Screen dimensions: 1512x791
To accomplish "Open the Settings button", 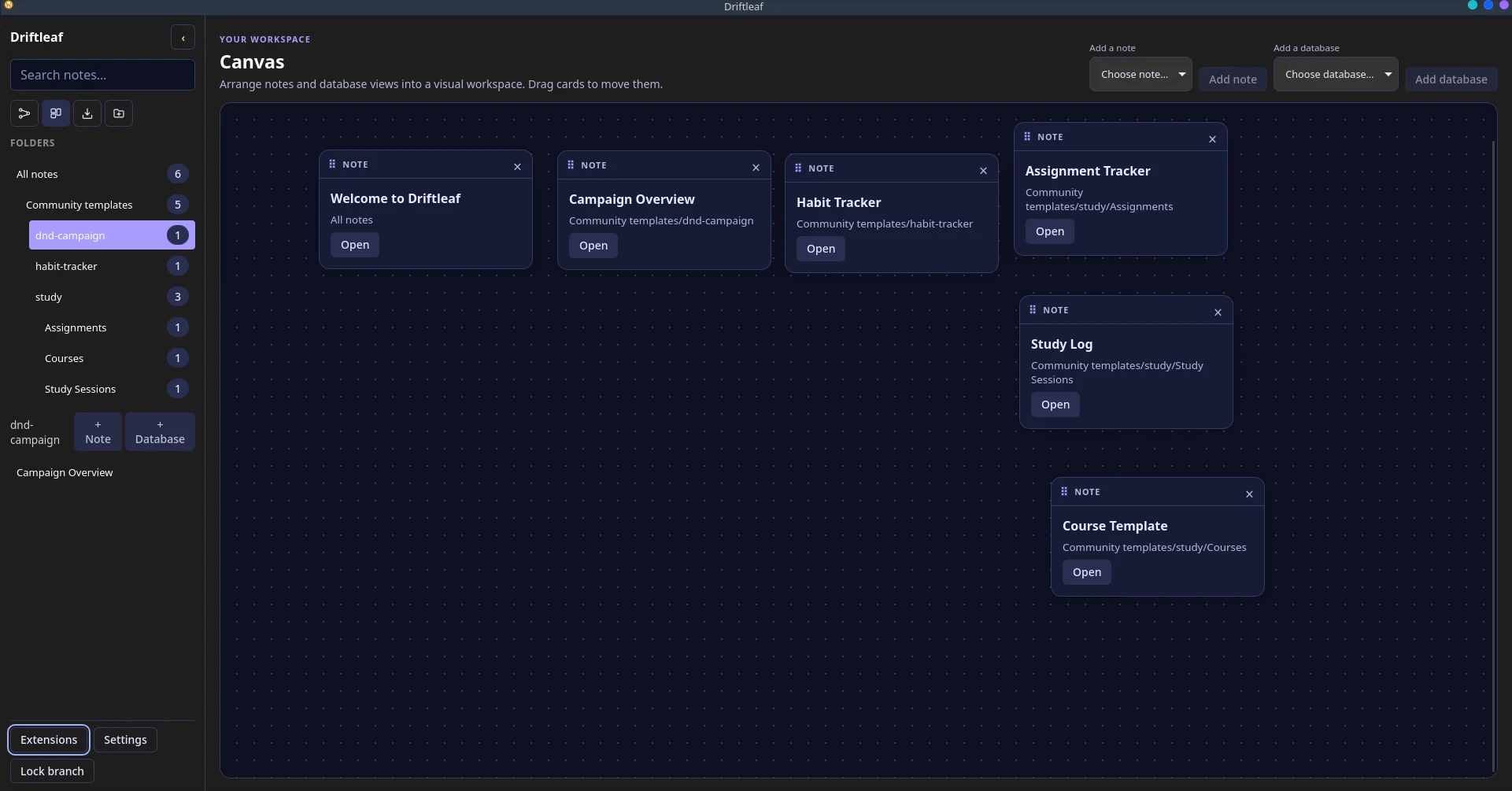I will [125, 740].
